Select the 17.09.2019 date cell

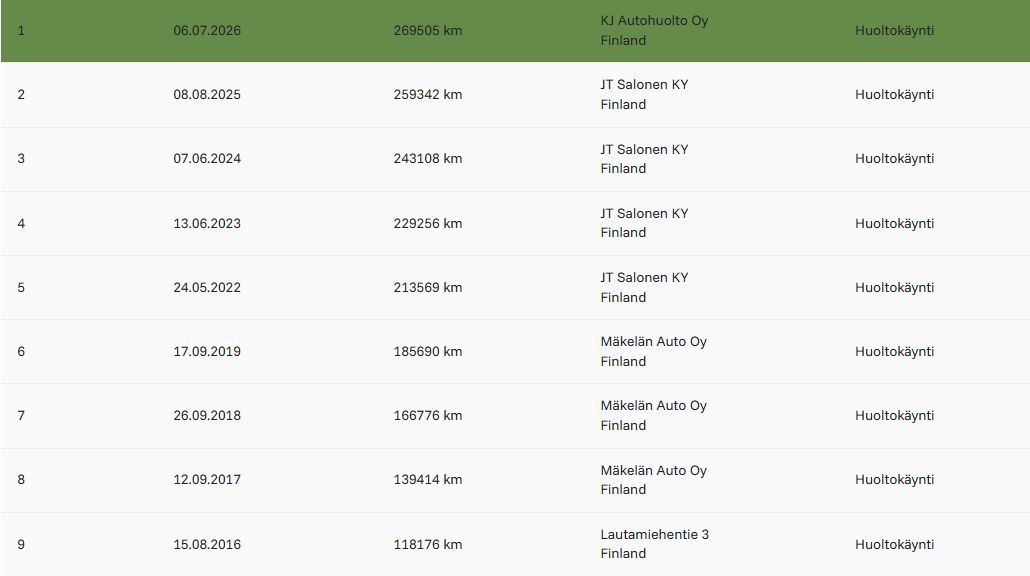207,351
